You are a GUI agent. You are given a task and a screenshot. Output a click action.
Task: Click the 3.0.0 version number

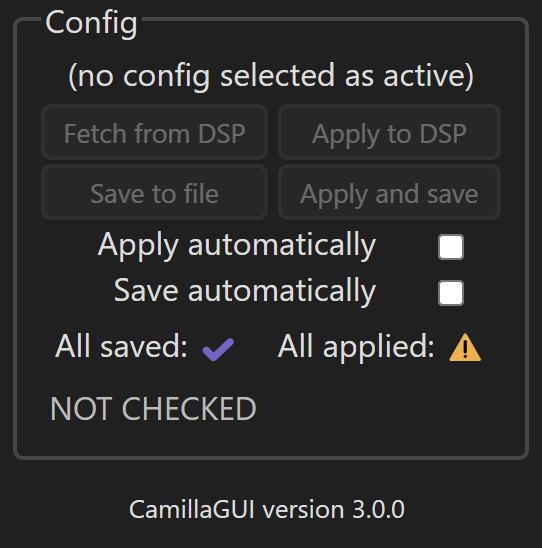(x=378, y=509)
